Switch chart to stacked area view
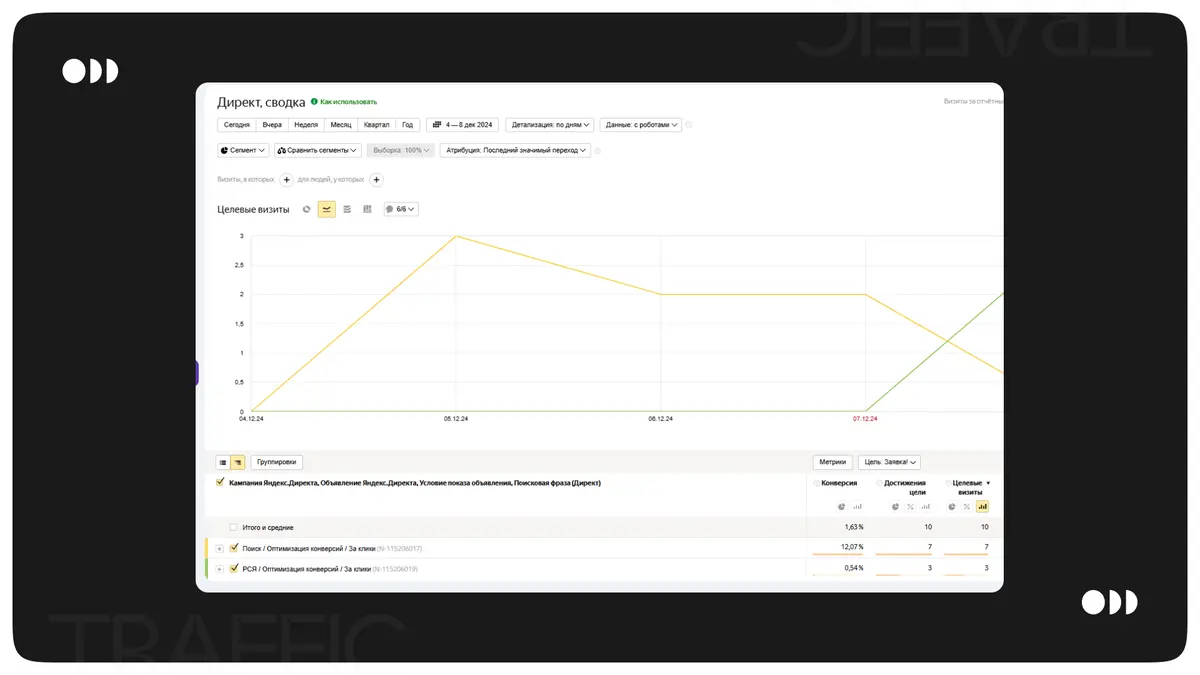This screenshot has height=675, width=1200. [x=347, y=209]
